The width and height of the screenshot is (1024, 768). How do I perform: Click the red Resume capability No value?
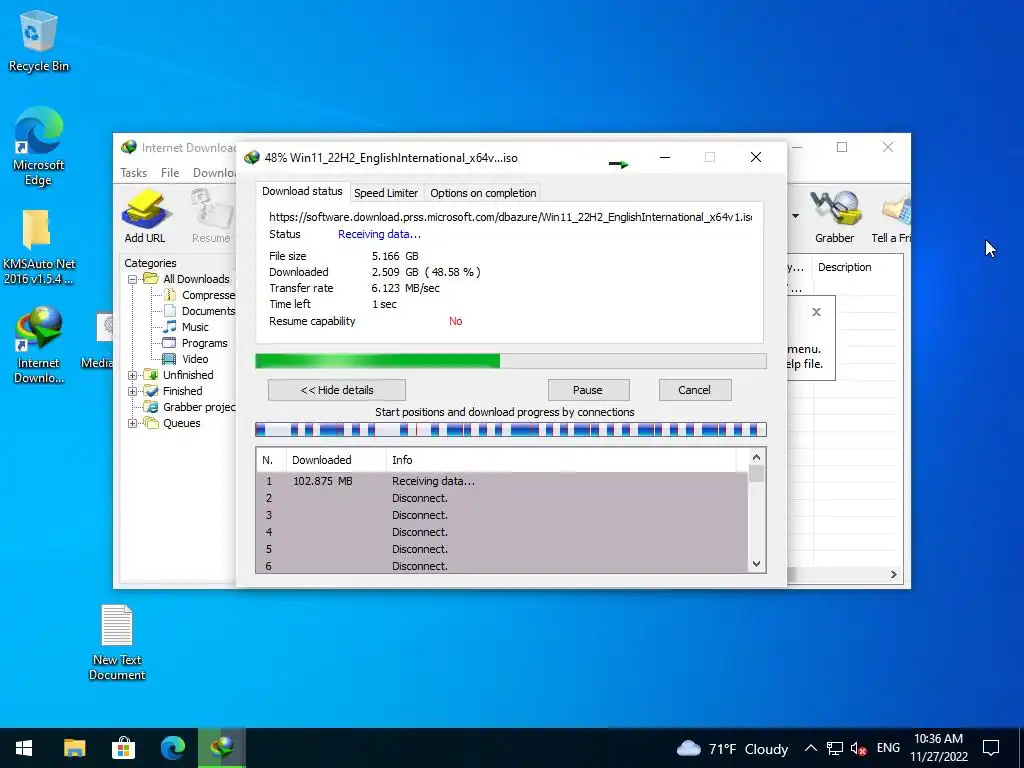[x=455, y=321]
